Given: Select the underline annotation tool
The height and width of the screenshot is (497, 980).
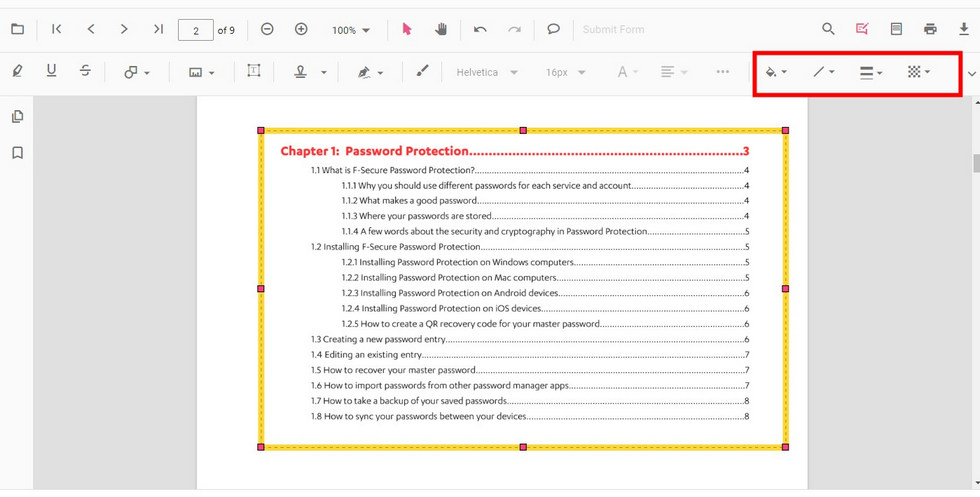Looking at the screenshot, I should coord(51,71).
